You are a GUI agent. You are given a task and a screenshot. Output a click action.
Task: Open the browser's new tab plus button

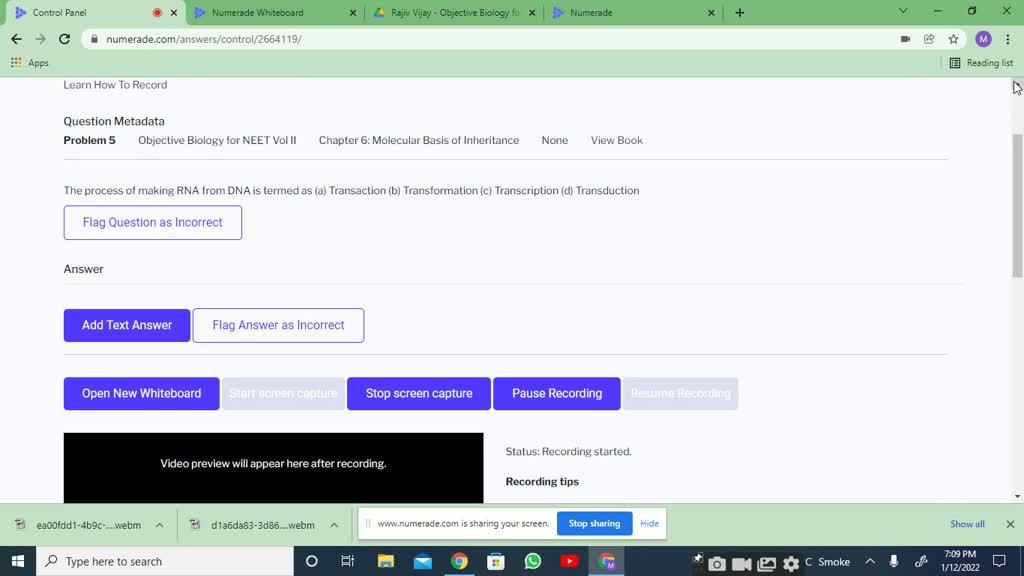(x=740, y=13)
